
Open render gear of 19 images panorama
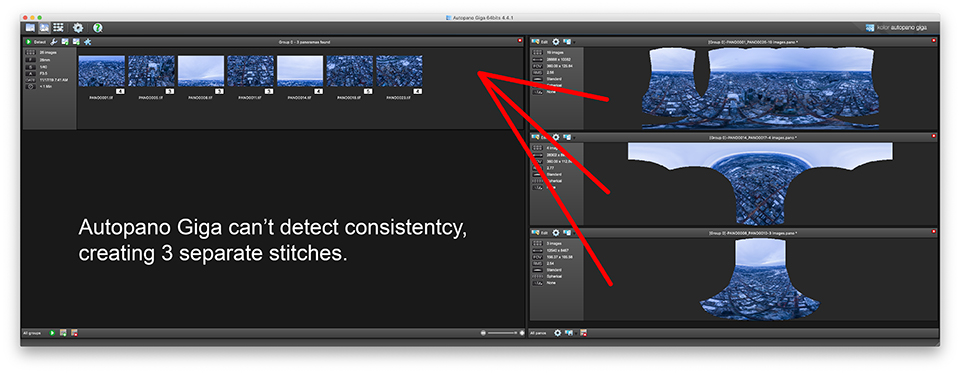[x=556, y=42]
